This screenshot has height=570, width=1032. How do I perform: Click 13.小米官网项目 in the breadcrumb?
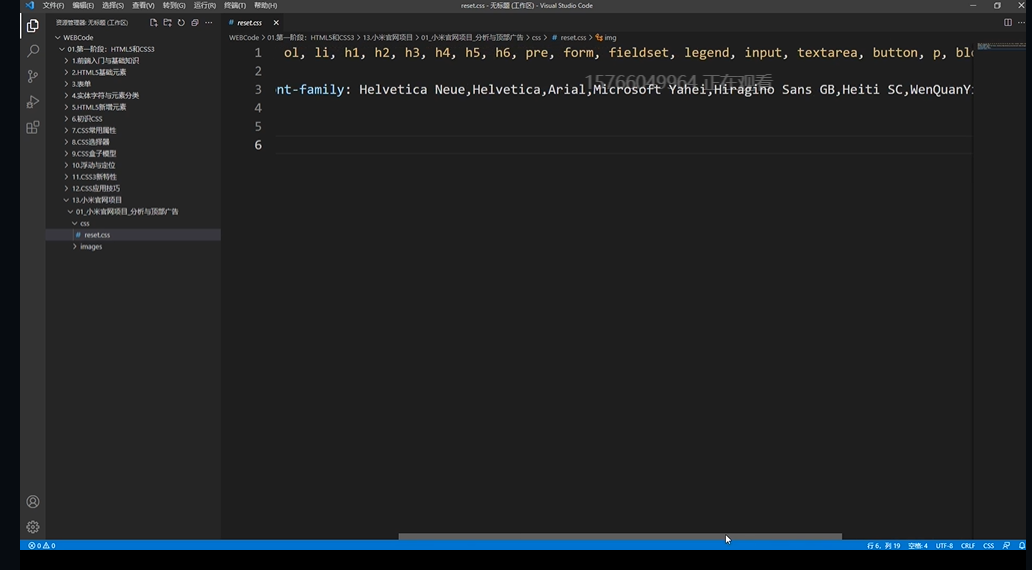pyautogui.click(x=388, y=38)
